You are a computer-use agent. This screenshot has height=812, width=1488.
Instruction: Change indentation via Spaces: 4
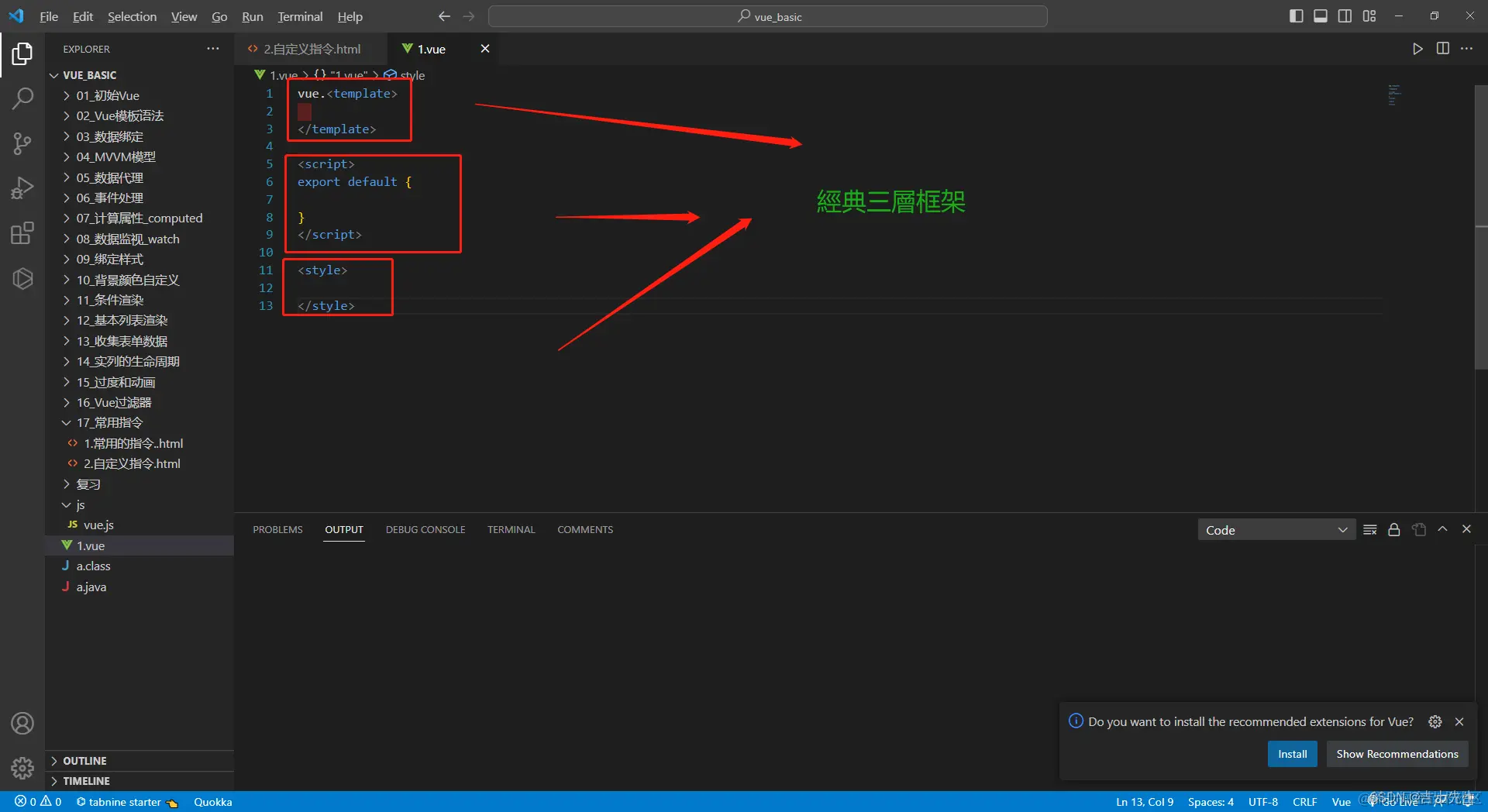[x=1211, y=802]
